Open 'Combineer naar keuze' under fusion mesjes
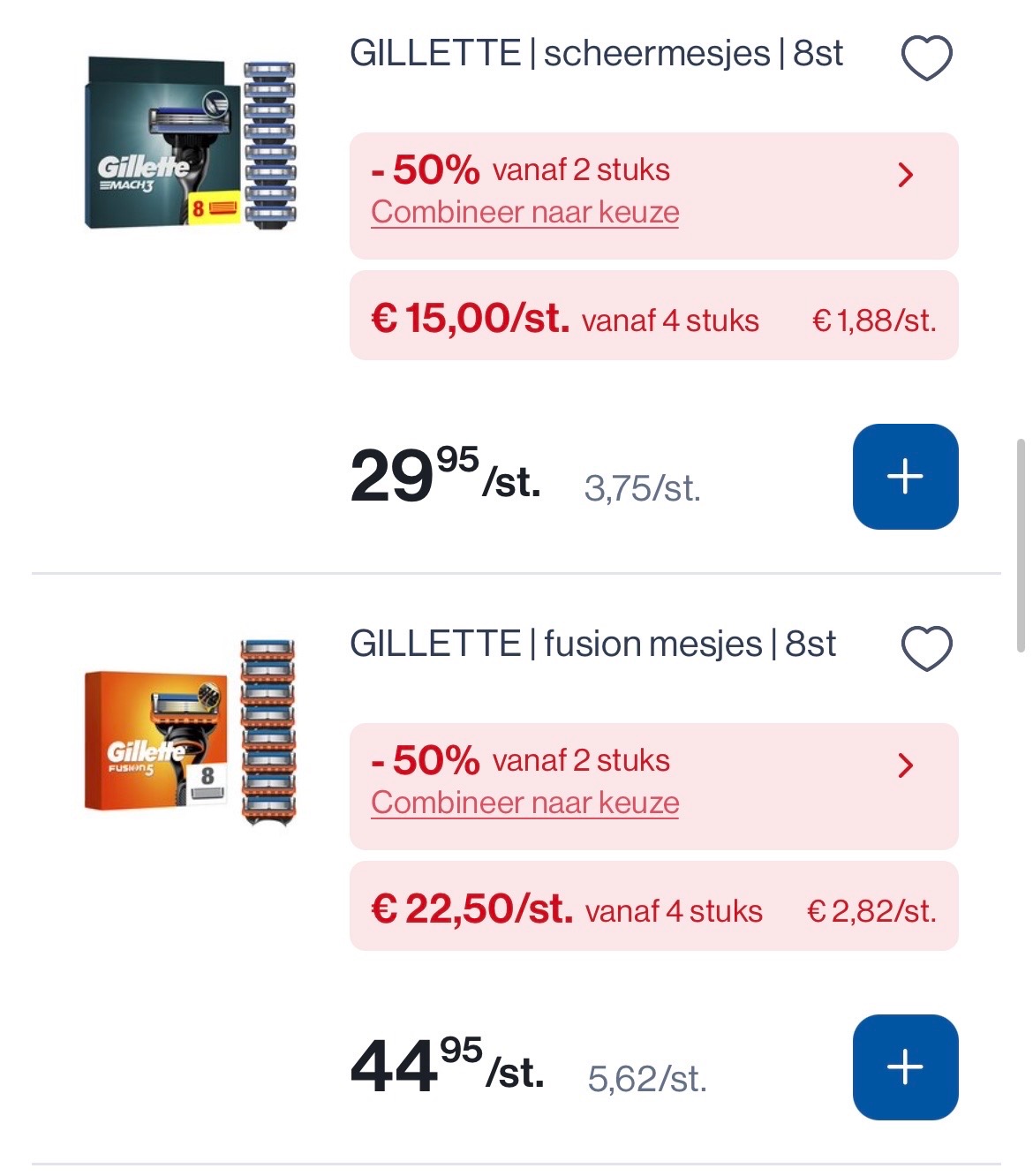Image resolution: width=1033 pixels, height=1176 pixels. (524, 803)
